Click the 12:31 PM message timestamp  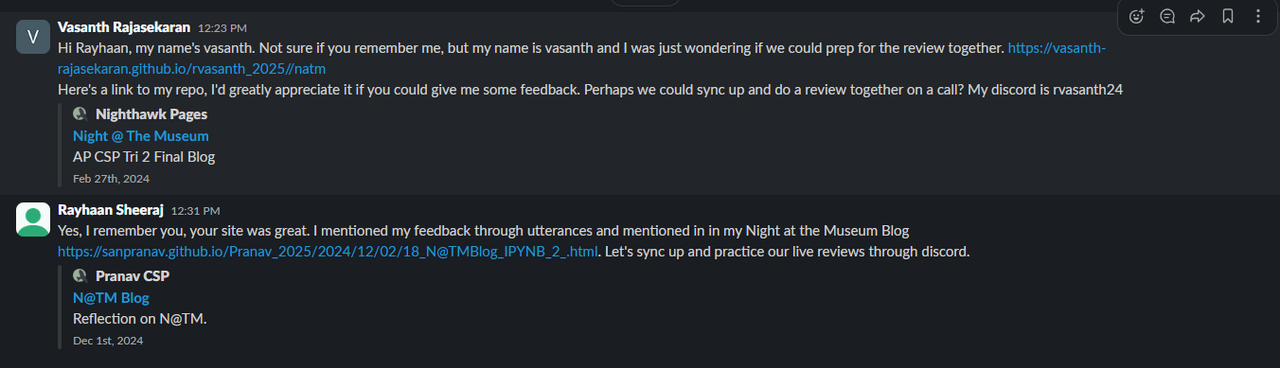point(195,211)
